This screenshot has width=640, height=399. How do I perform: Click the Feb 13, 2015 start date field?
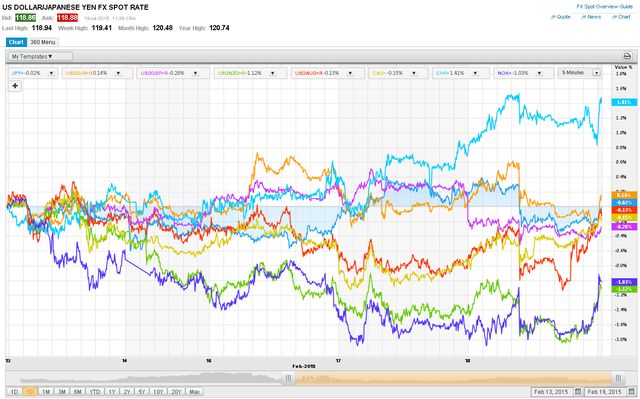(551, 392)
